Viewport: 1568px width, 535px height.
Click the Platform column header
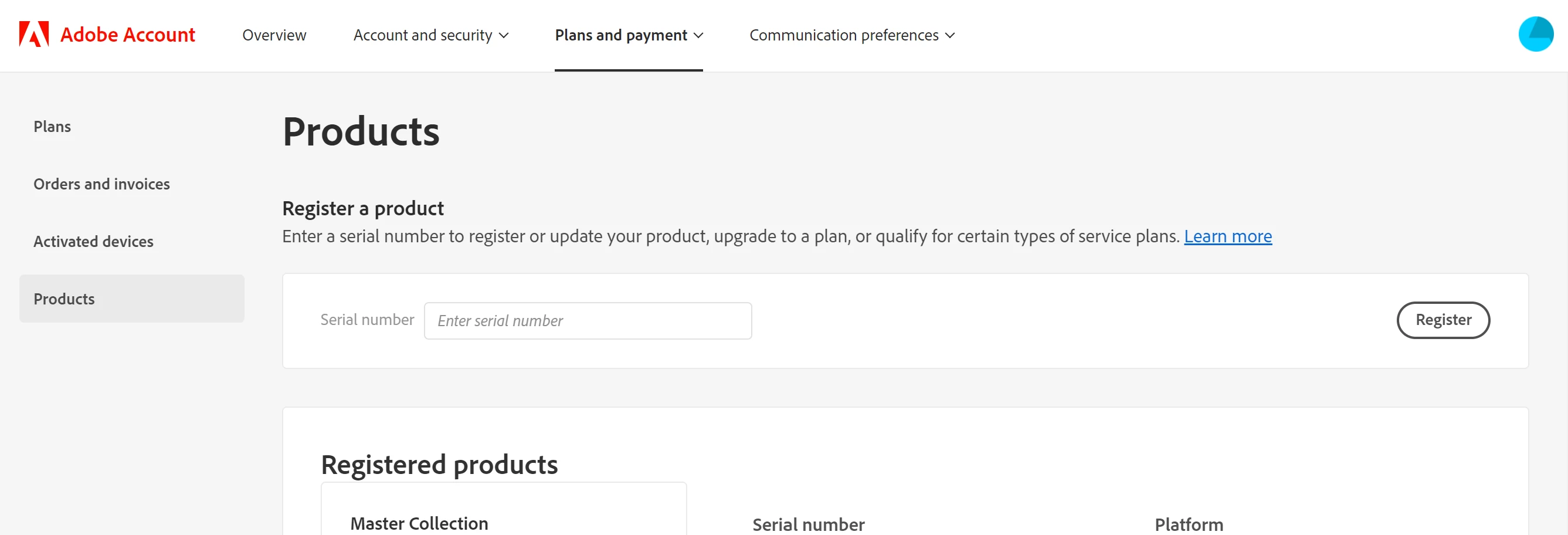pyautogui.click(x=1188, y=524)
